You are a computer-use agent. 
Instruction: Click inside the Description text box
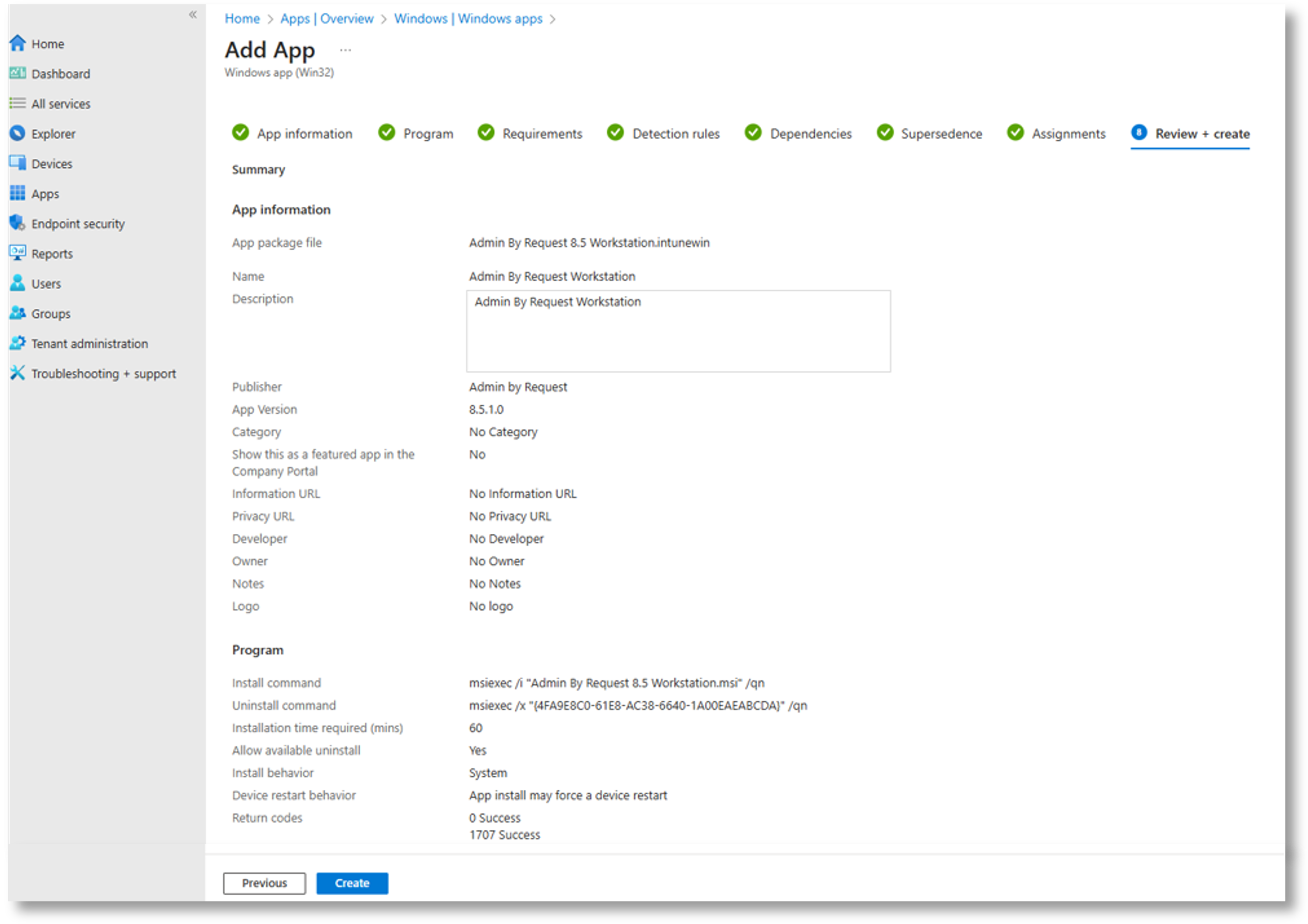click(678, 331)
